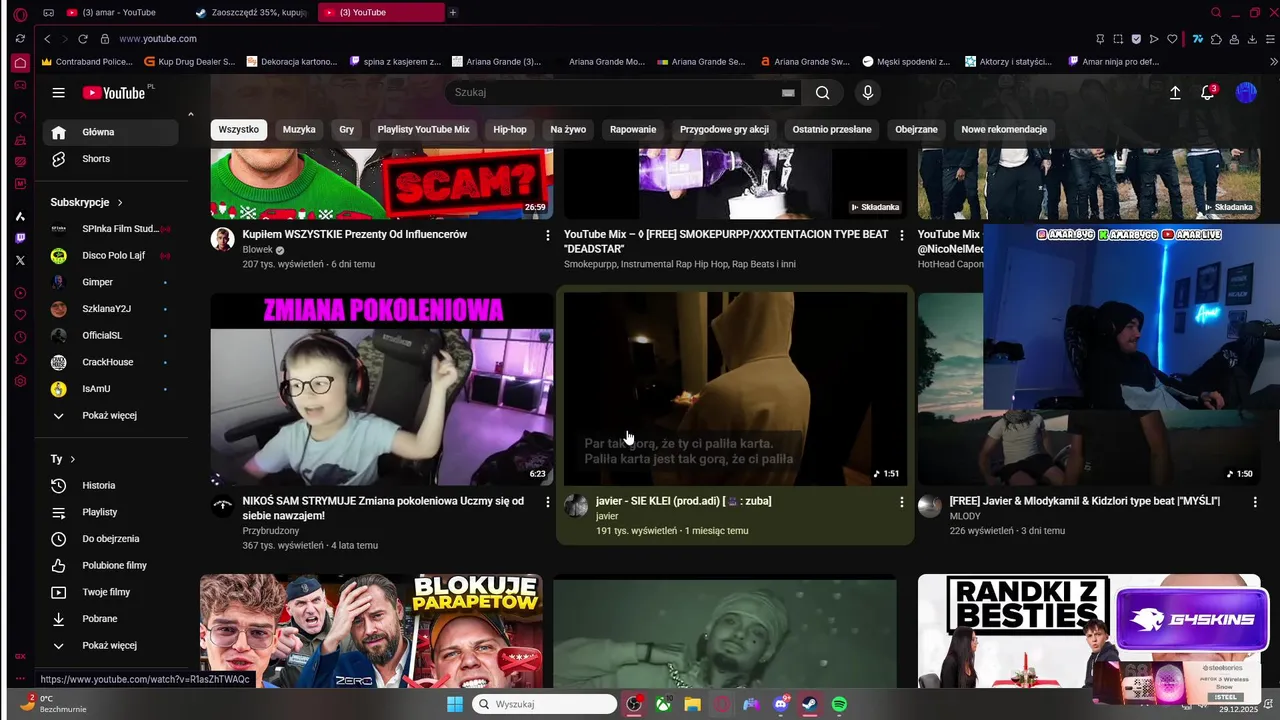Select the Hip-hop filter chip
Screen dimensions: 1280x720
point(510,130)
